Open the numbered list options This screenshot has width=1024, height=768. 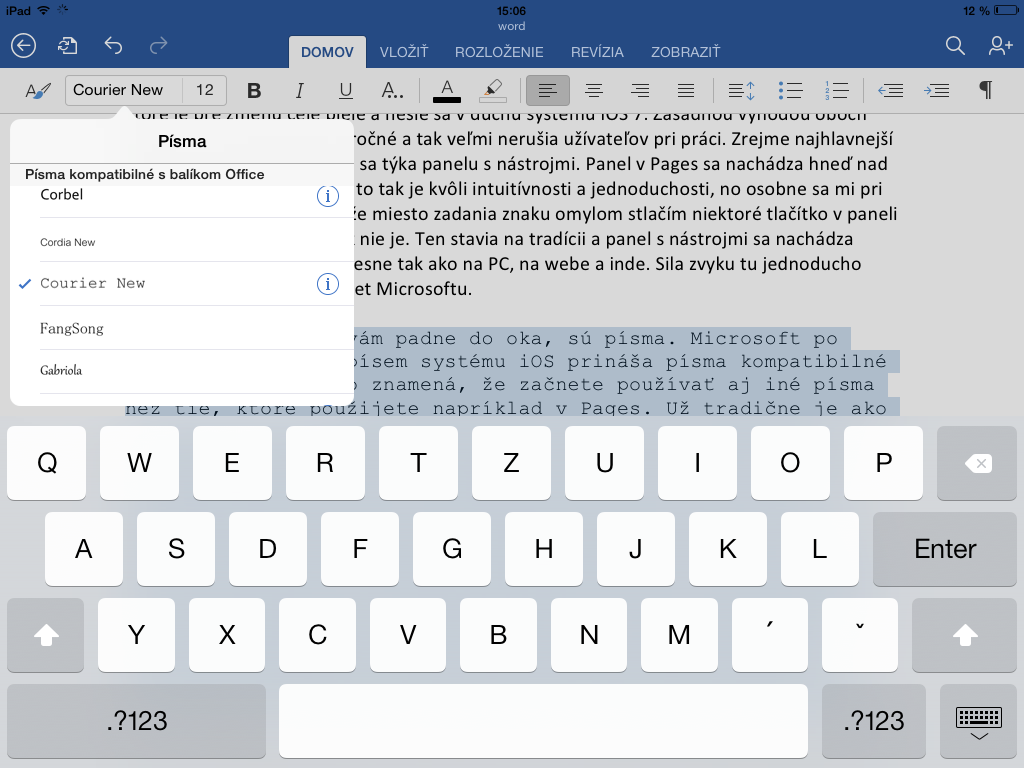click(838, 90)
